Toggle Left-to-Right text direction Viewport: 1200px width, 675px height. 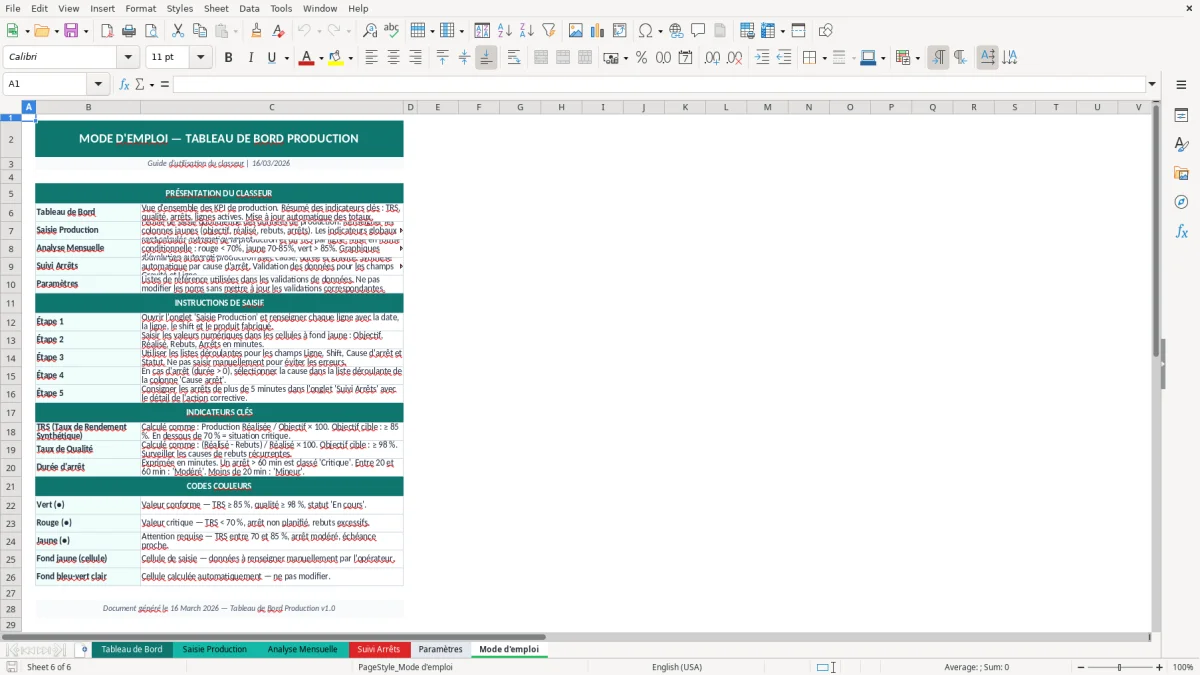click(938, 58)
